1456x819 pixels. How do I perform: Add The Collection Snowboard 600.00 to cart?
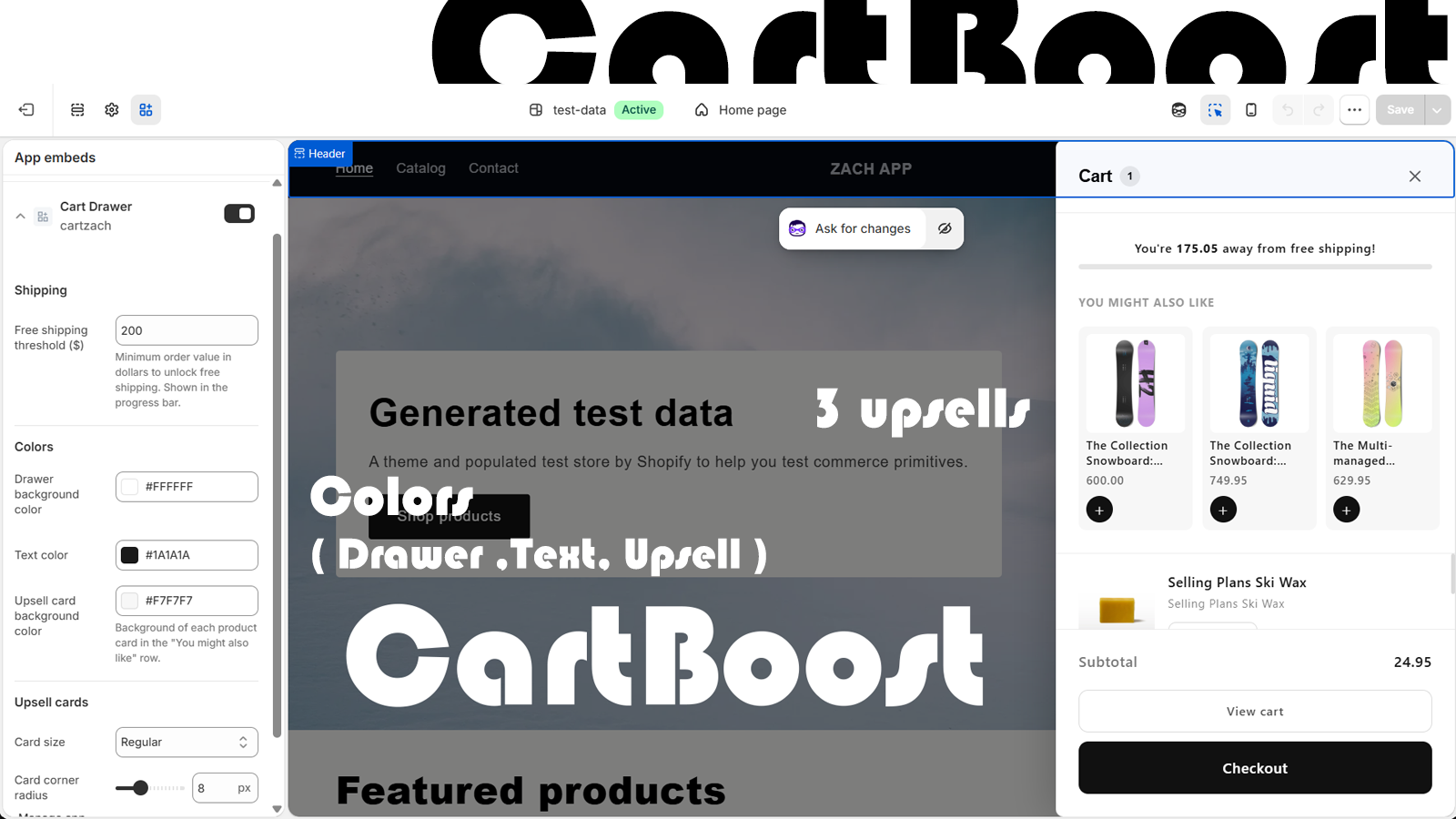click(1099, 510)
